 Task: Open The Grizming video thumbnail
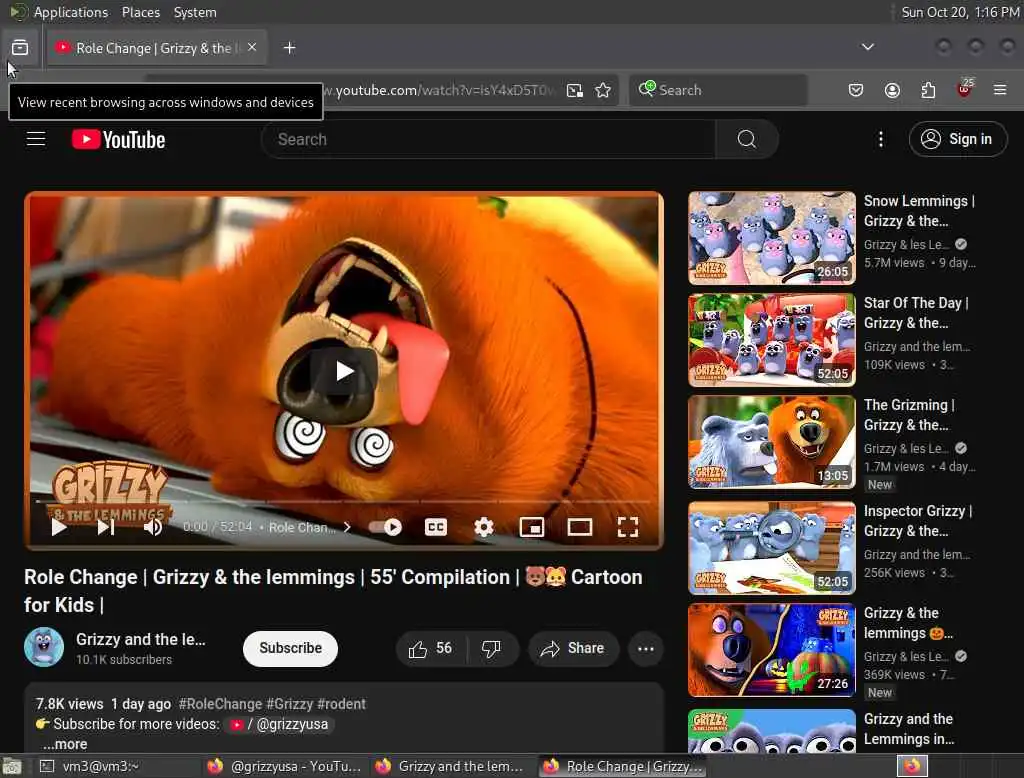[x=771, y=442]
